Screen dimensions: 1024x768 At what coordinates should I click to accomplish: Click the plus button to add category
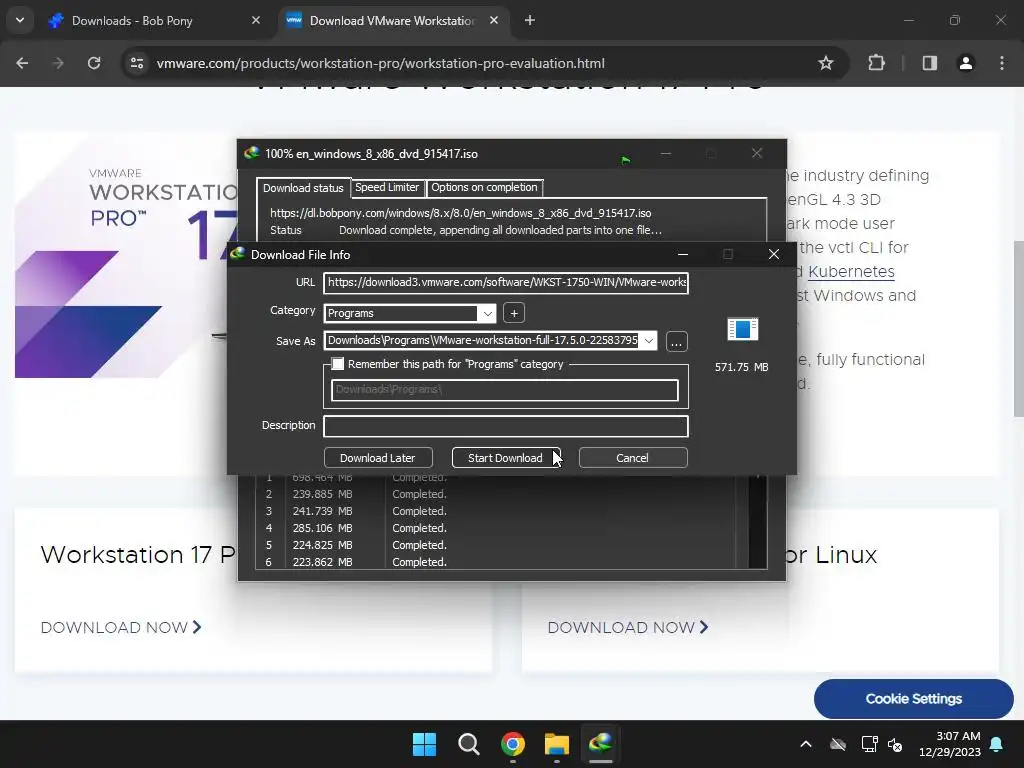tap(514, 313)
